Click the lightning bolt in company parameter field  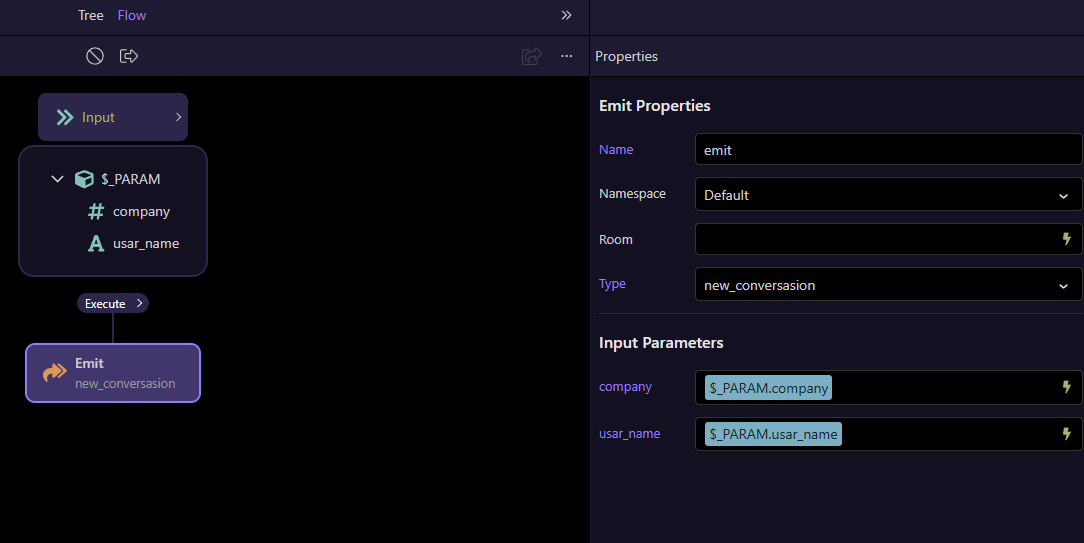tap(1066, 387)
